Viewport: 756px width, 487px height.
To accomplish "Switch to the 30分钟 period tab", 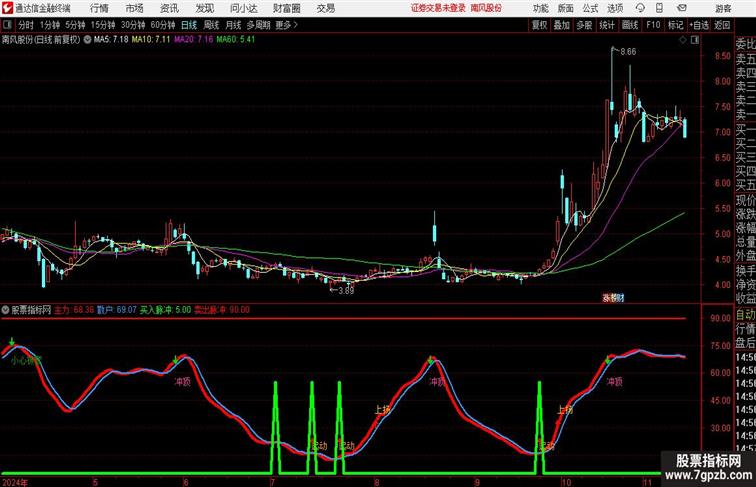I will click(x=133, y=25).
